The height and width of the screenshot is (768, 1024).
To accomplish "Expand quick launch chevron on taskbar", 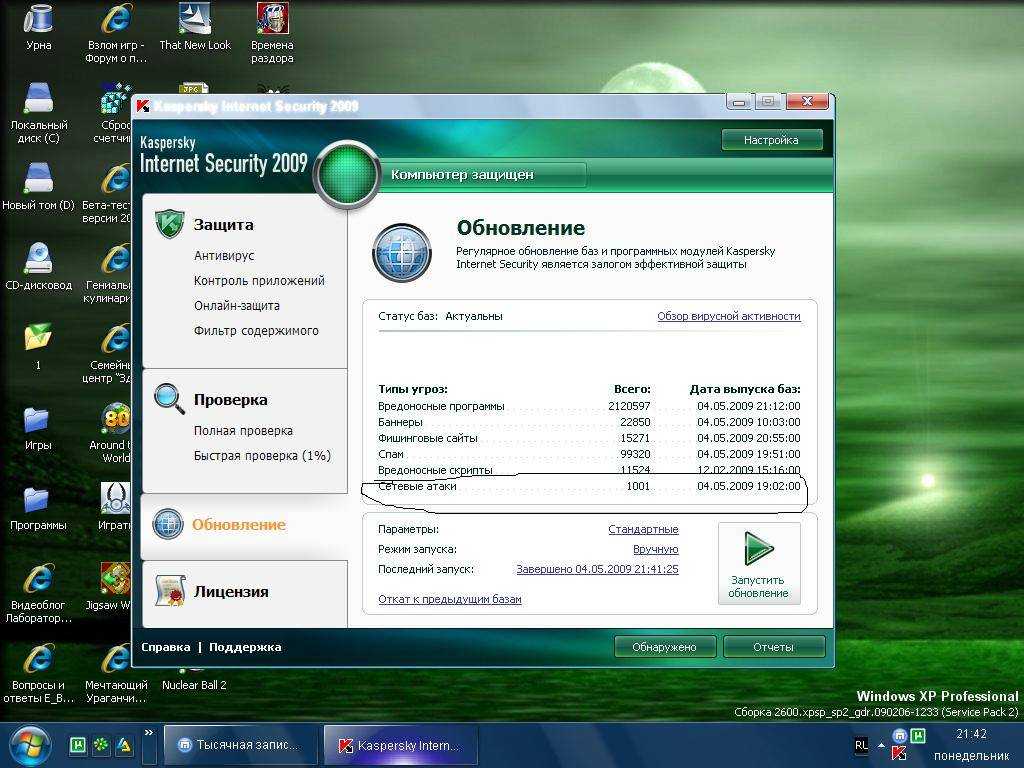I will (x=149, y=733).
